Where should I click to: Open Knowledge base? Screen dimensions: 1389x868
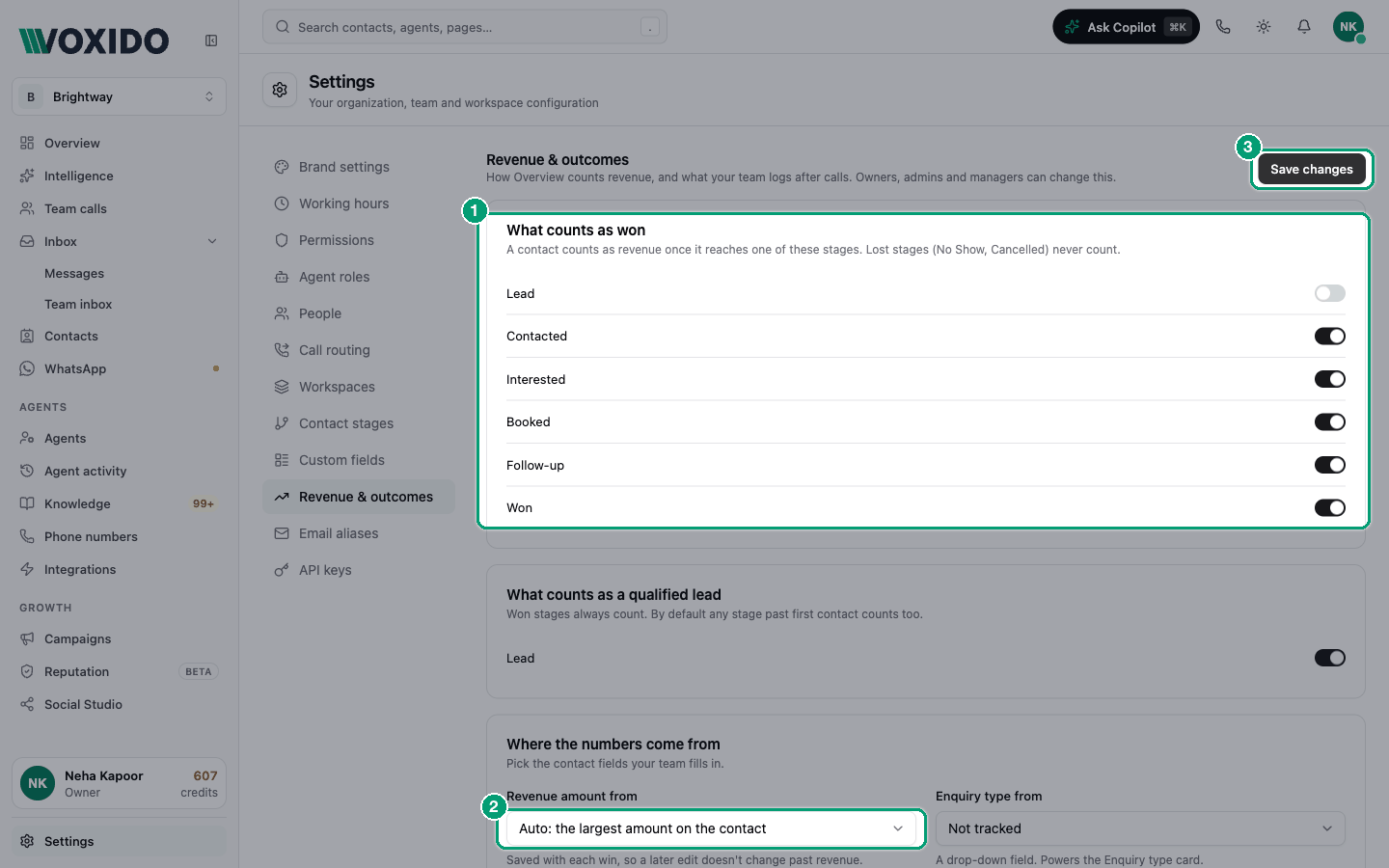[x=120, y=503]
